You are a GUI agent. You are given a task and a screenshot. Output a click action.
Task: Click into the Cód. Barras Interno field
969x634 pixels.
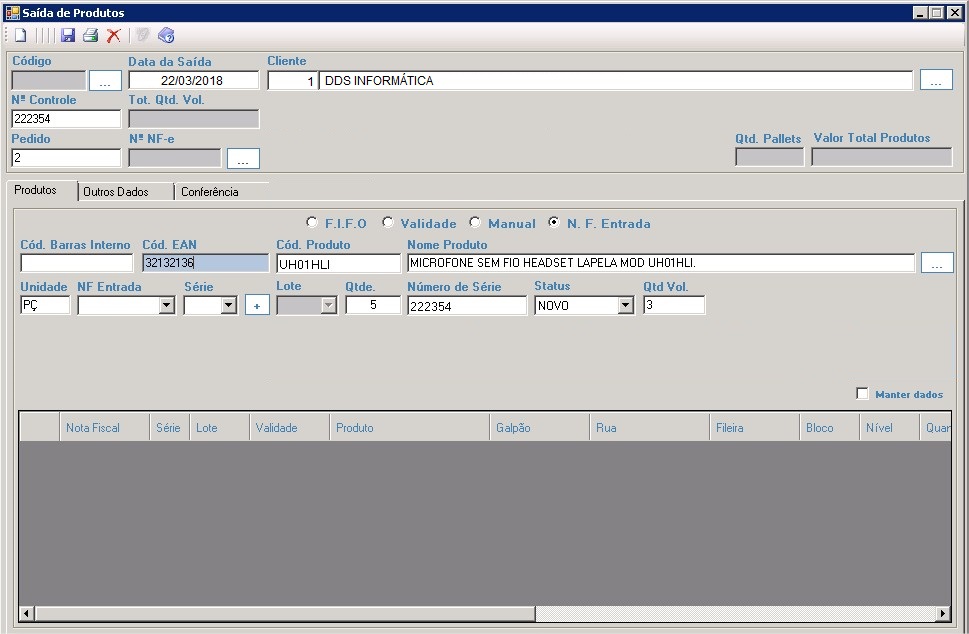(76, 264)
